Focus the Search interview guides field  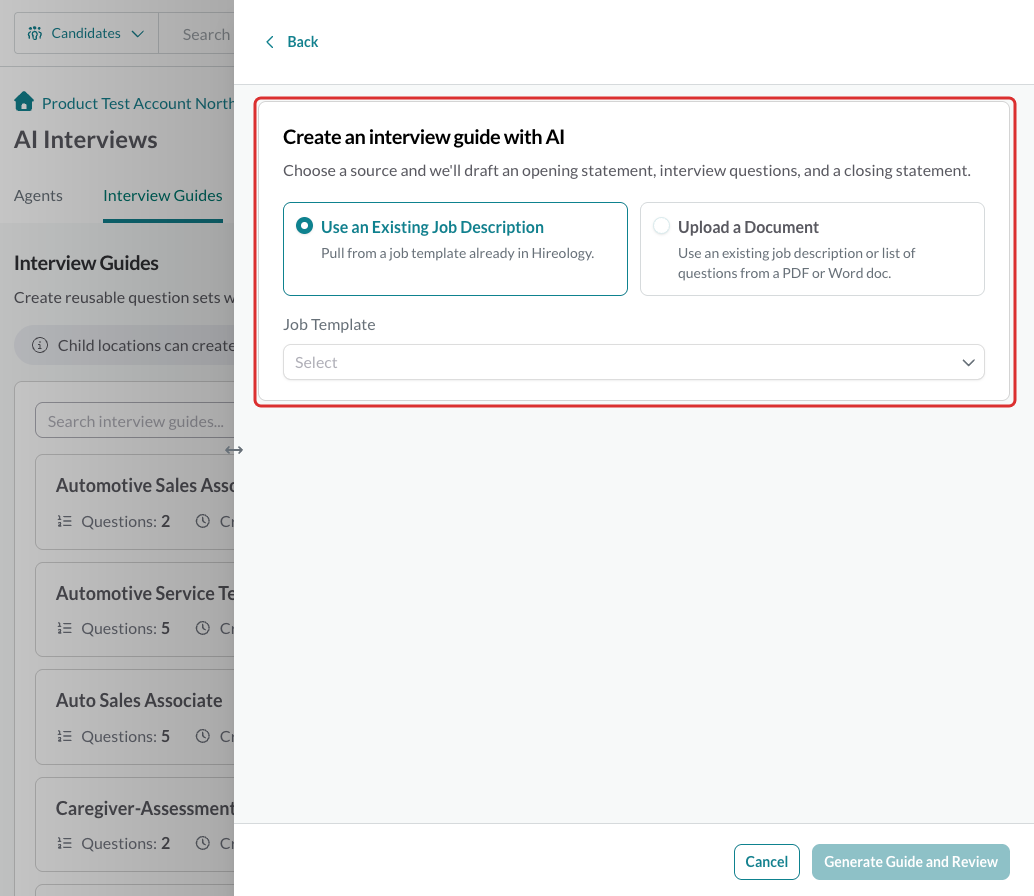pos(135,421)
